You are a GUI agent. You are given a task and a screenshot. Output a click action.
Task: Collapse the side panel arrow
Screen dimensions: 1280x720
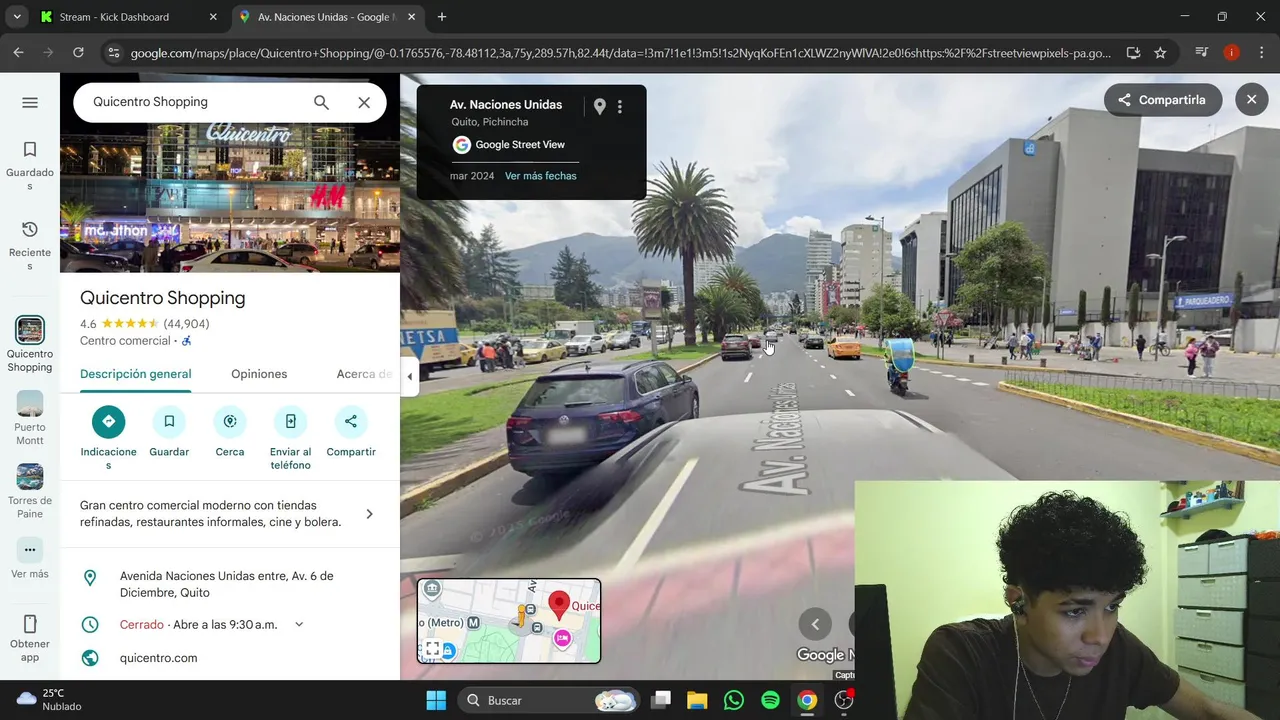click(409, 376)
